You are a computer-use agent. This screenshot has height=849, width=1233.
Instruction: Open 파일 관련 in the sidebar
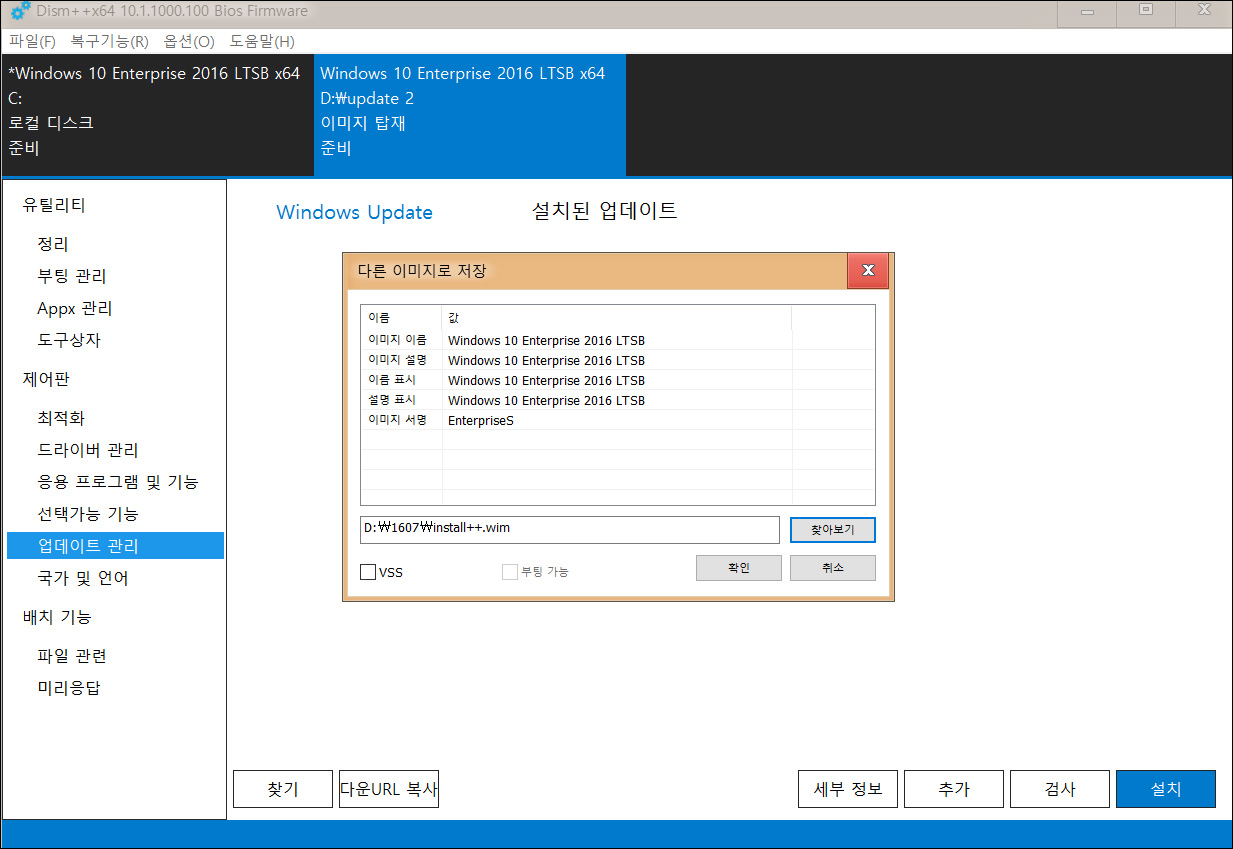[x=72, y=656]
